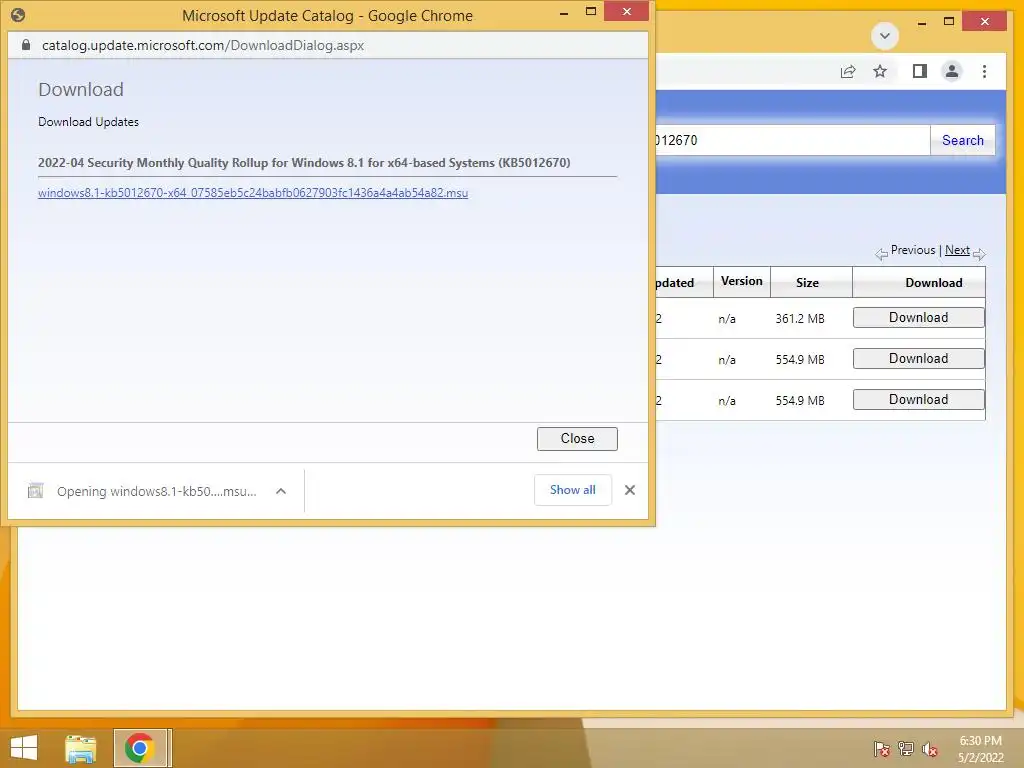Close the background Chrome window with the red X button
The width and height of the screenshot is (1024, 768).
[x=985, y=22]
